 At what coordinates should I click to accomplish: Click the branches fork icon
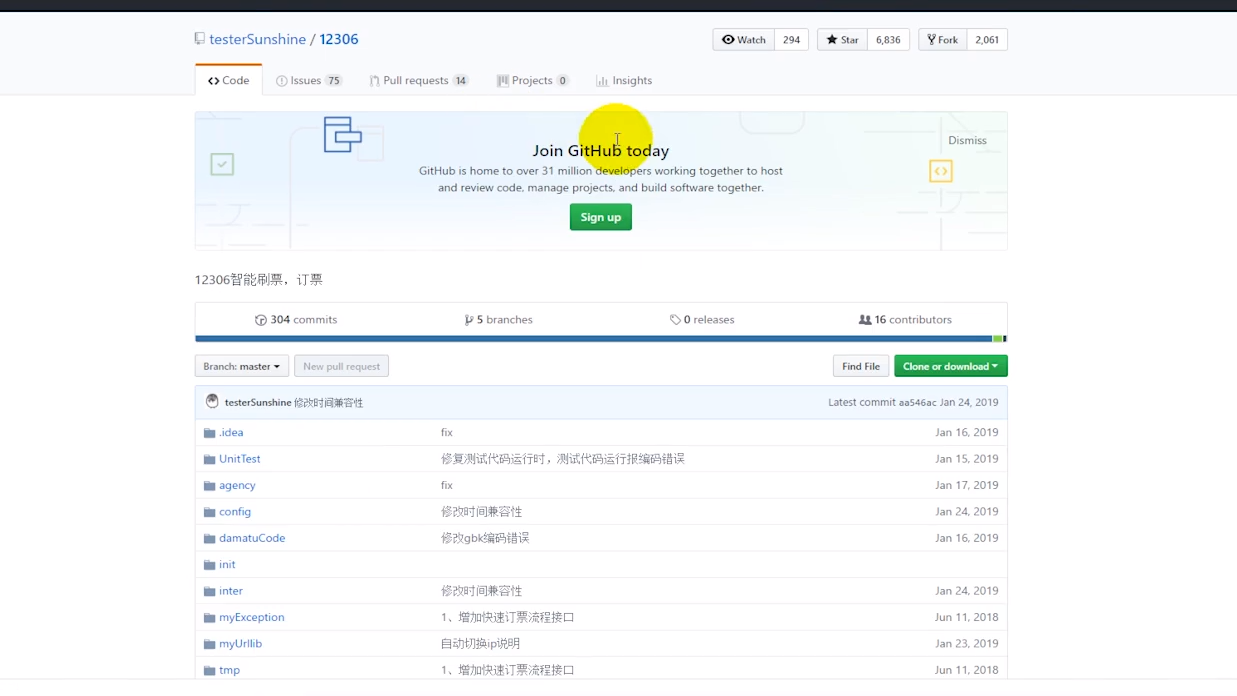coord(469,320)
